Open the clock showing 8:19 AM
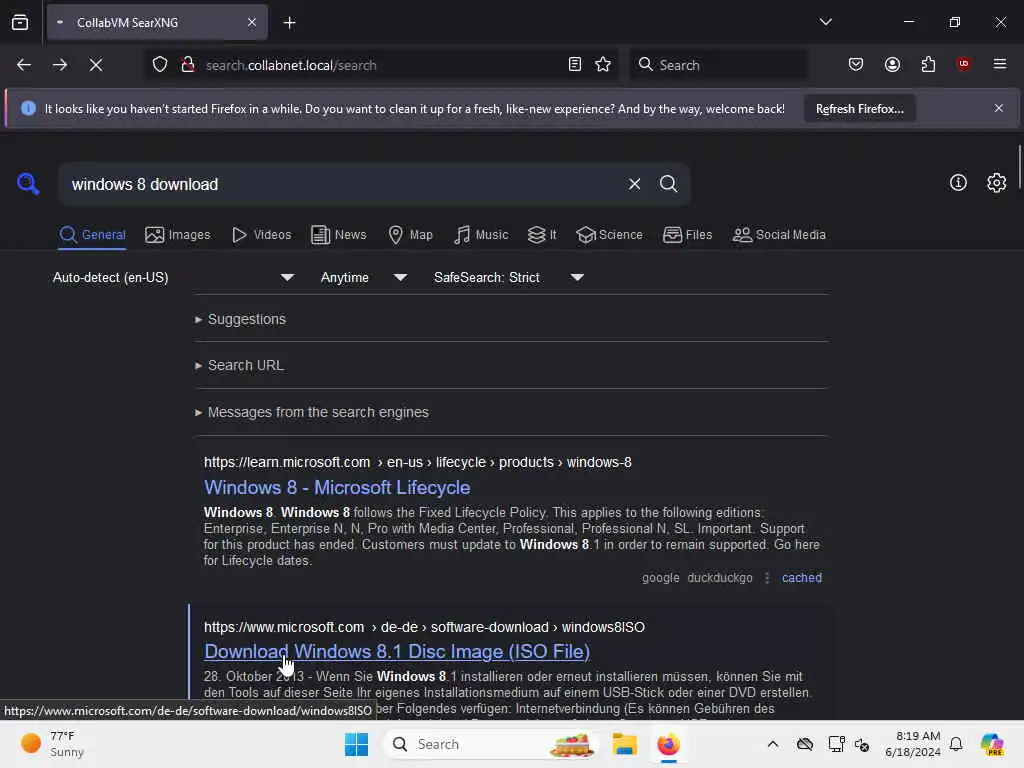This screenshot has width=1024, height=768. tap(913, 744)
